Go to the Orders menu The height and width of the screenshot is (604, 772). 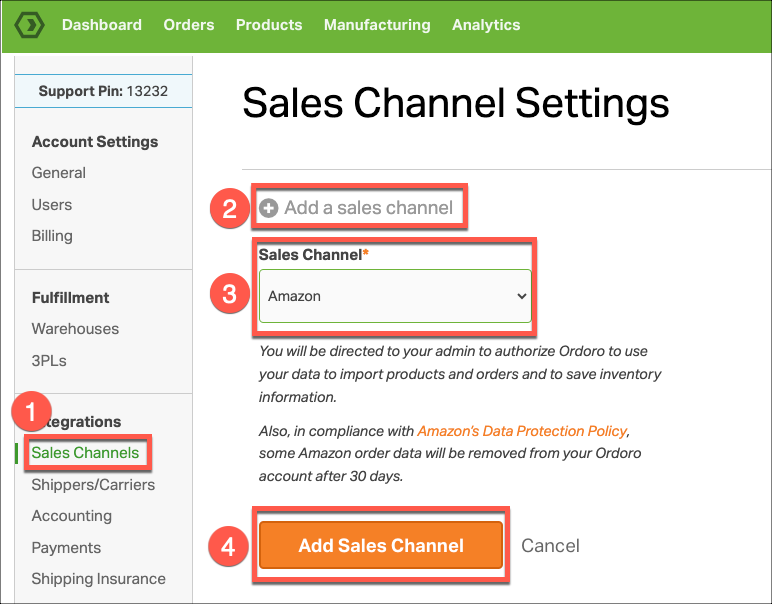pyautogui.click(x=189, y=25)
